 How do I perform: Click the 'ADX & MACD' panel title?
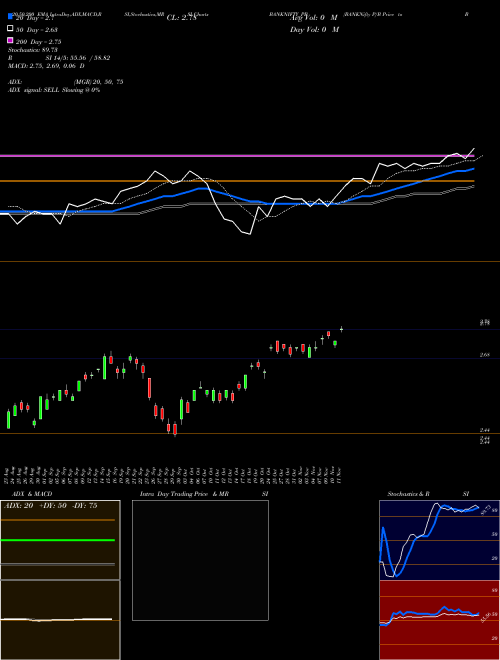pos(32,494)
